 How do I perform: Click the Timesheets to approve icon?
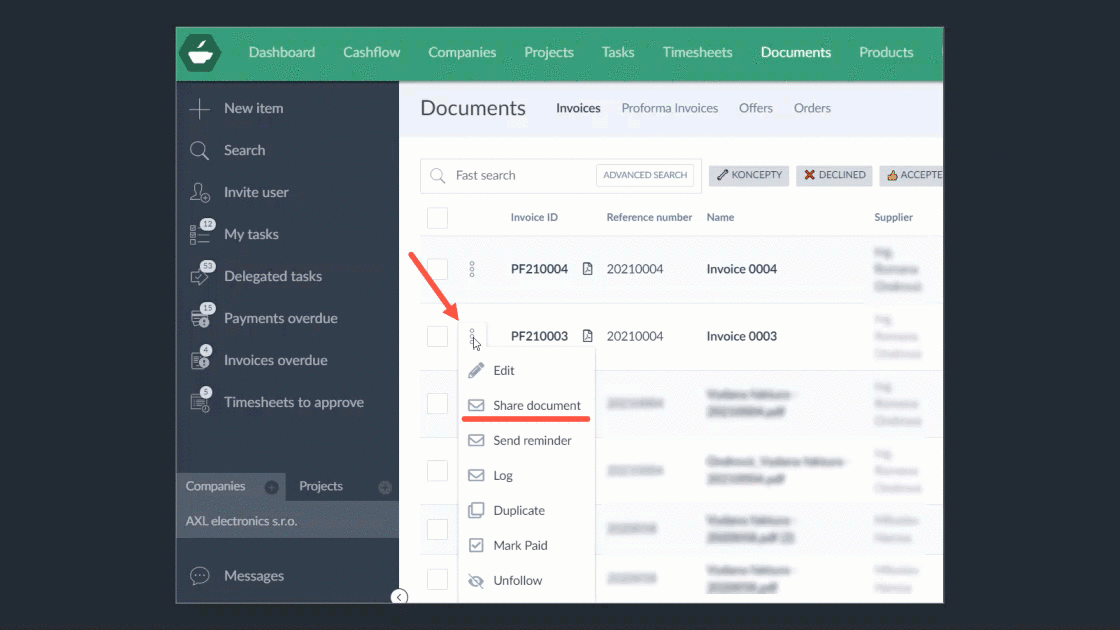(201, 400)
